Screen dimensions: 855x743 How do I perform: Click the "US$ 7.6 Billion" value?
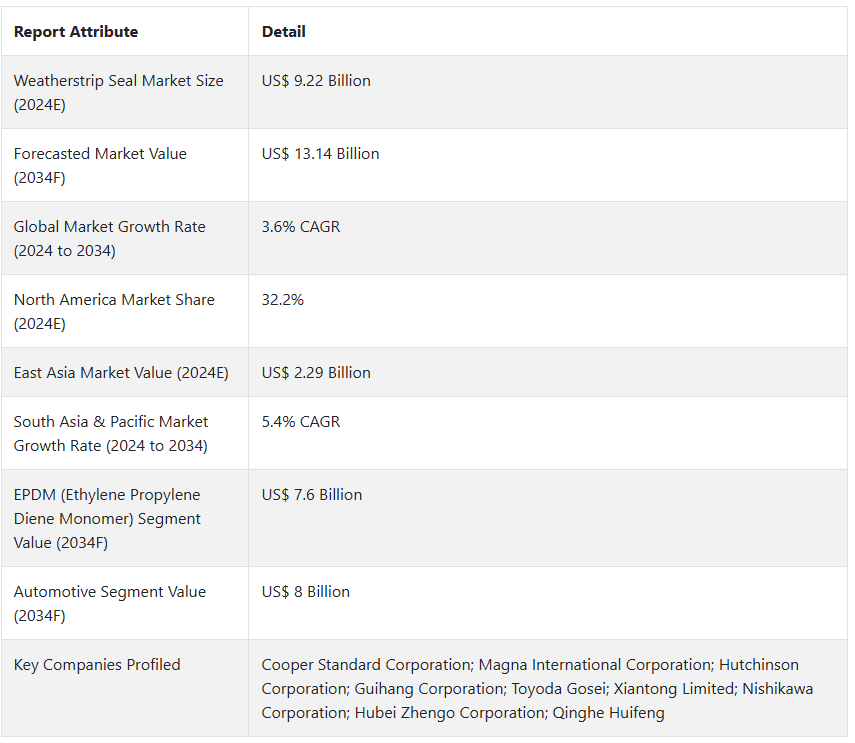312,495
